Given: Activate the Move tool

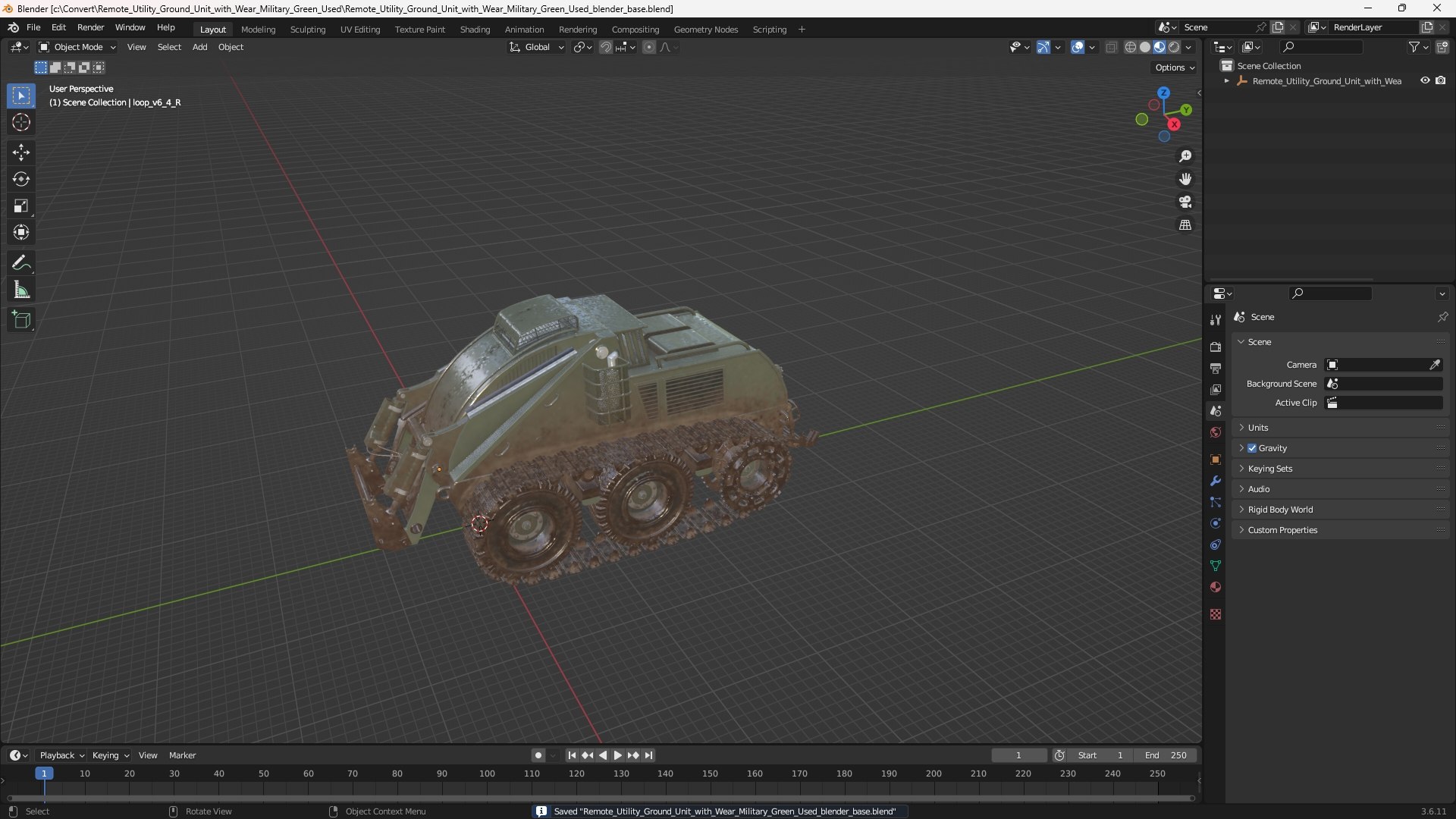Looking at the screenshot, I should coord(20,152).
